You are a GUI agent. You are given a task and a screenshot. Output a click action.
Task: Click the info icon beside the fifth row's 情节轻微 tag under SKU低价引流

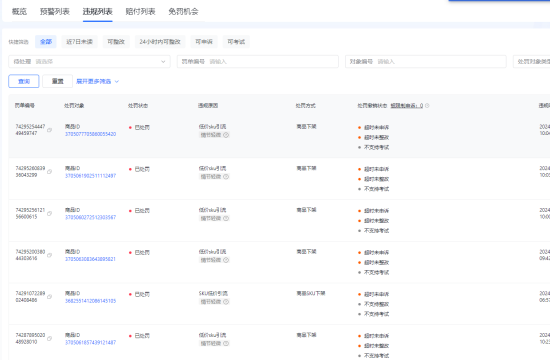pyautogui.click(x=226, y=302)
